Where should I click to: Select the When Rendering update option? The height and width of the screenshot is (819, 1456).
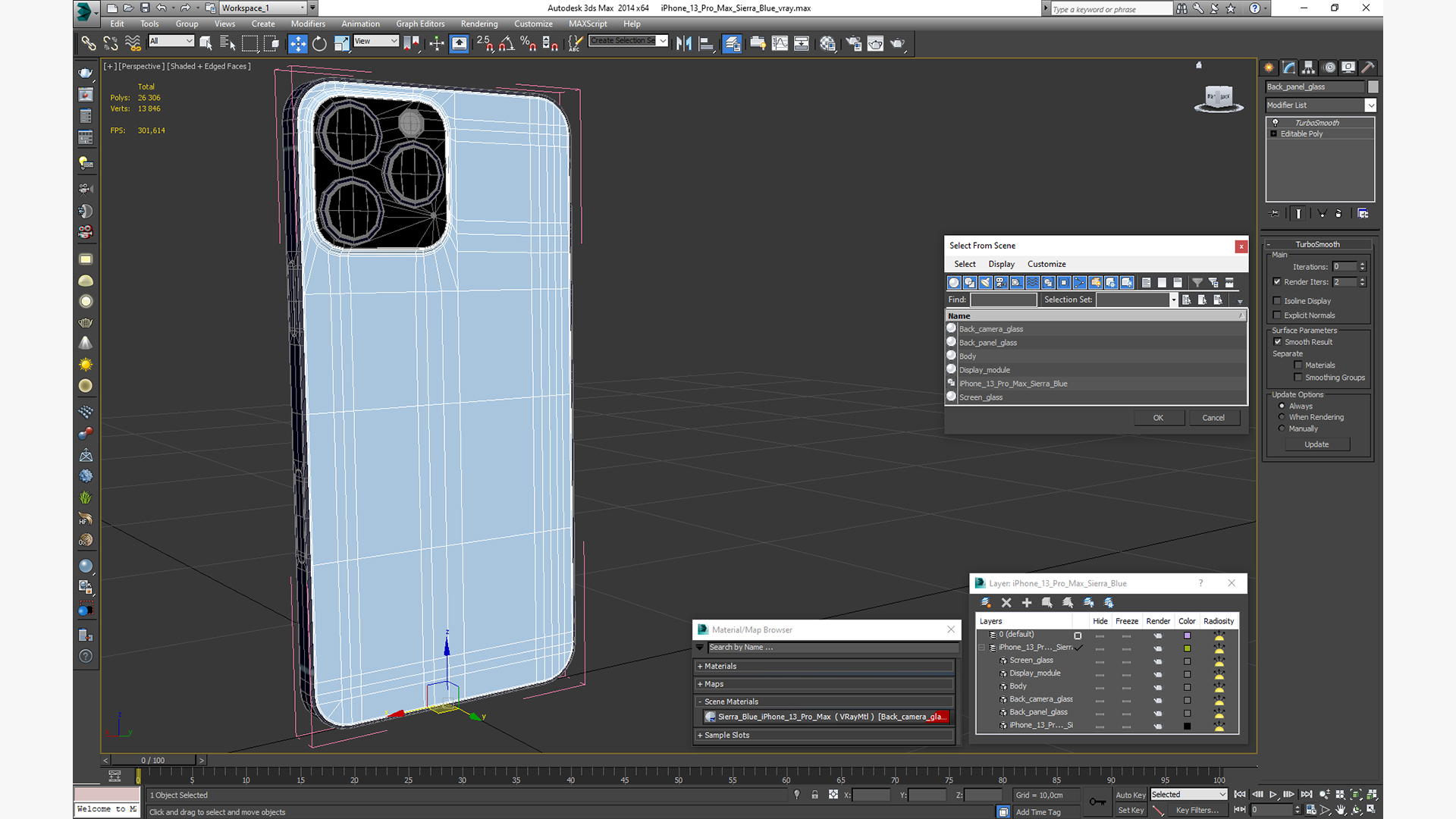1282,417
